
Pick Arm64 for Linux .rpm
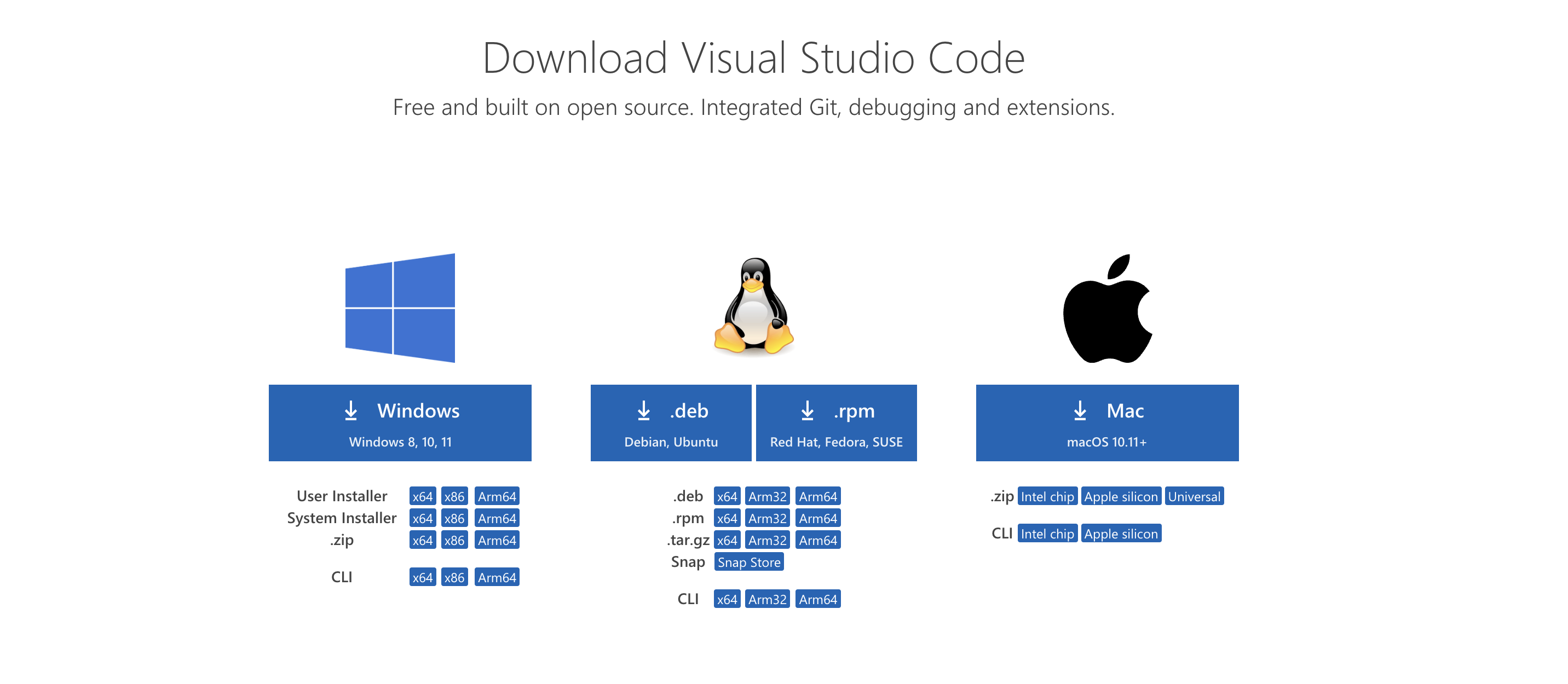817,519
